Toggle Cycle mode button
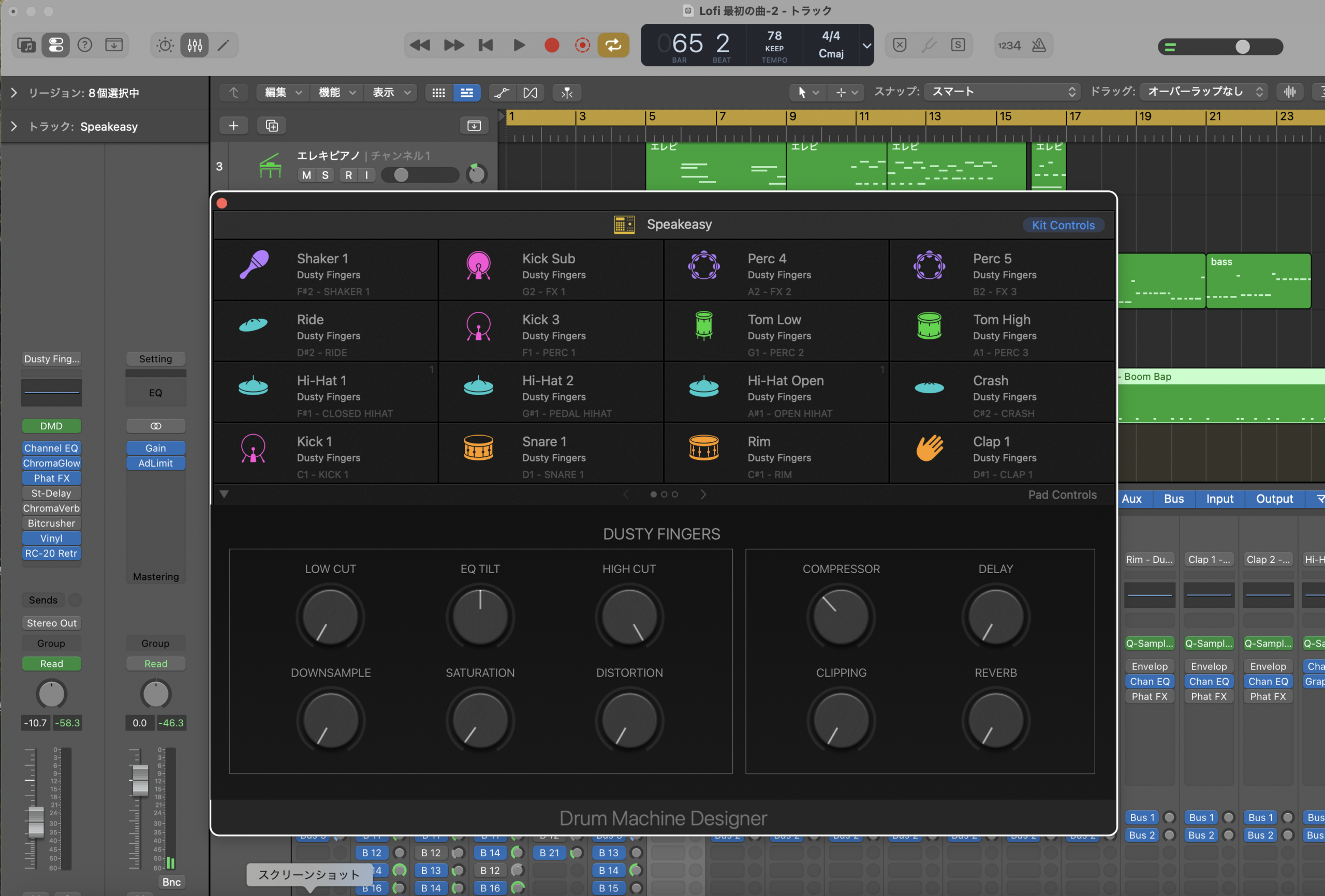1325x896 pixels. click(613, 45)
